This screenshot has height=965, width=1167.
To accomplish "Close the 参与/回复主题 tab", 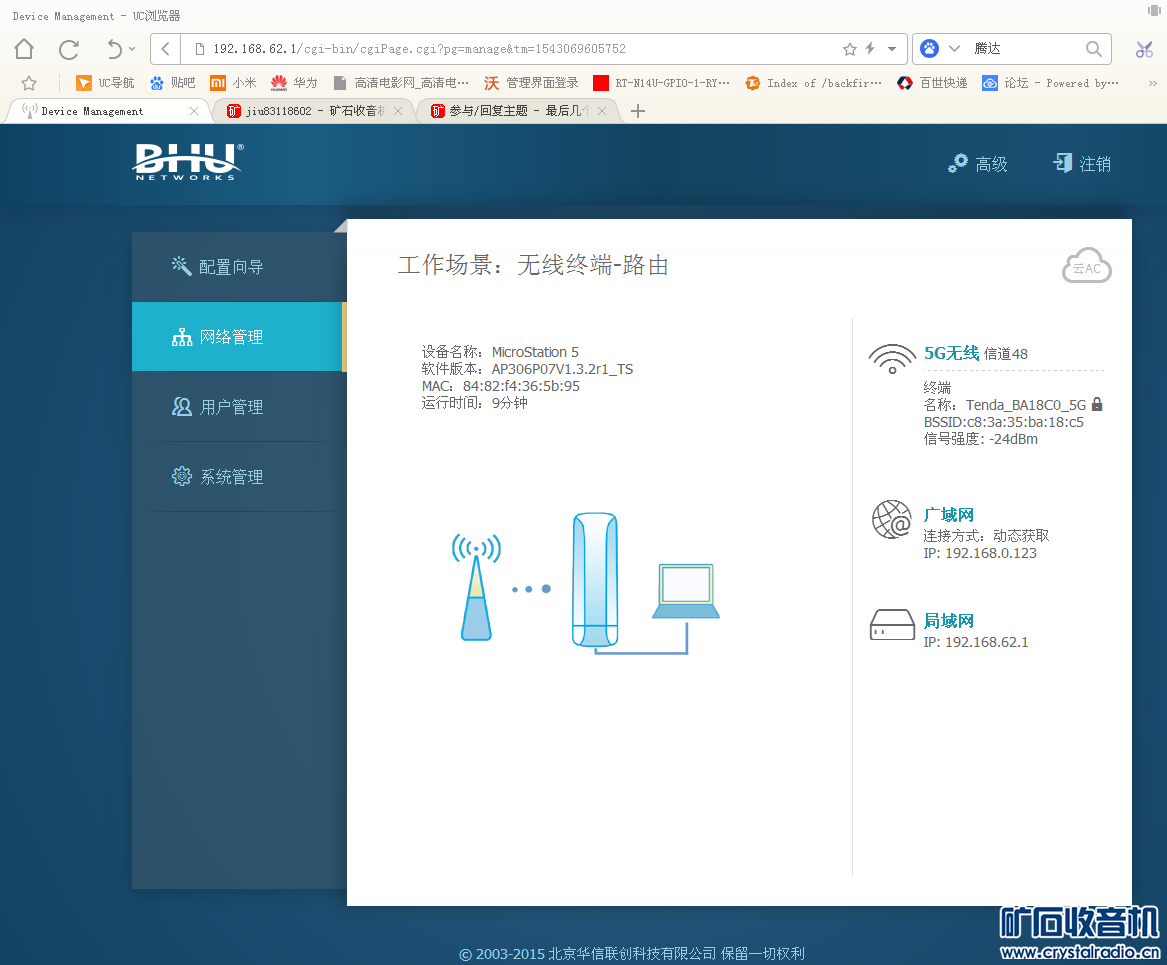I will (x=602, y=111).
